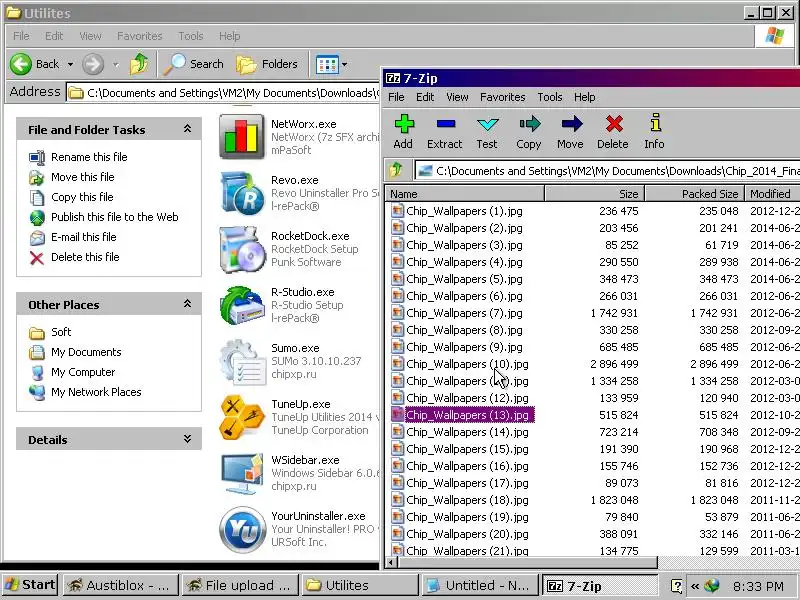Open My Computer in Other Places

click(x=83, y=372)
